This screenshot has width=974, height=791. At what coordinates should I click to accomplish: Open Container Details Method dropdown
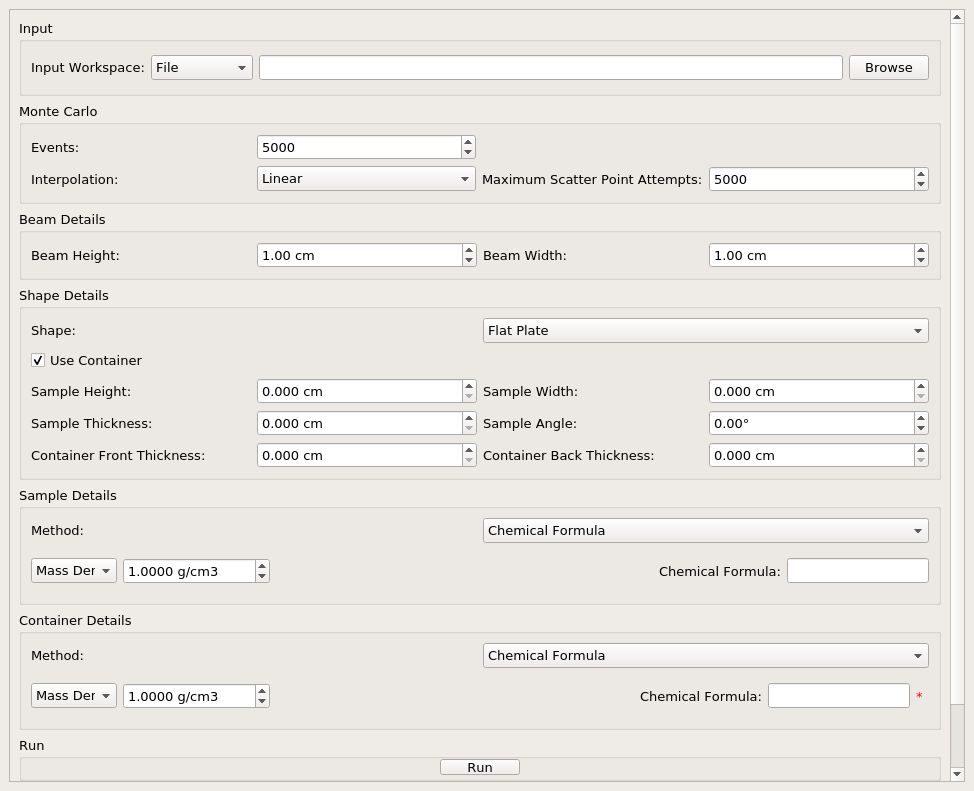[706, 656]
